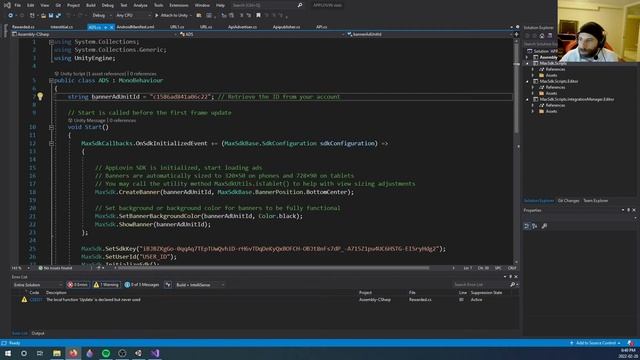640x360 pixels.
Task: Click the warning icon in error row
Action: point(24,300)
